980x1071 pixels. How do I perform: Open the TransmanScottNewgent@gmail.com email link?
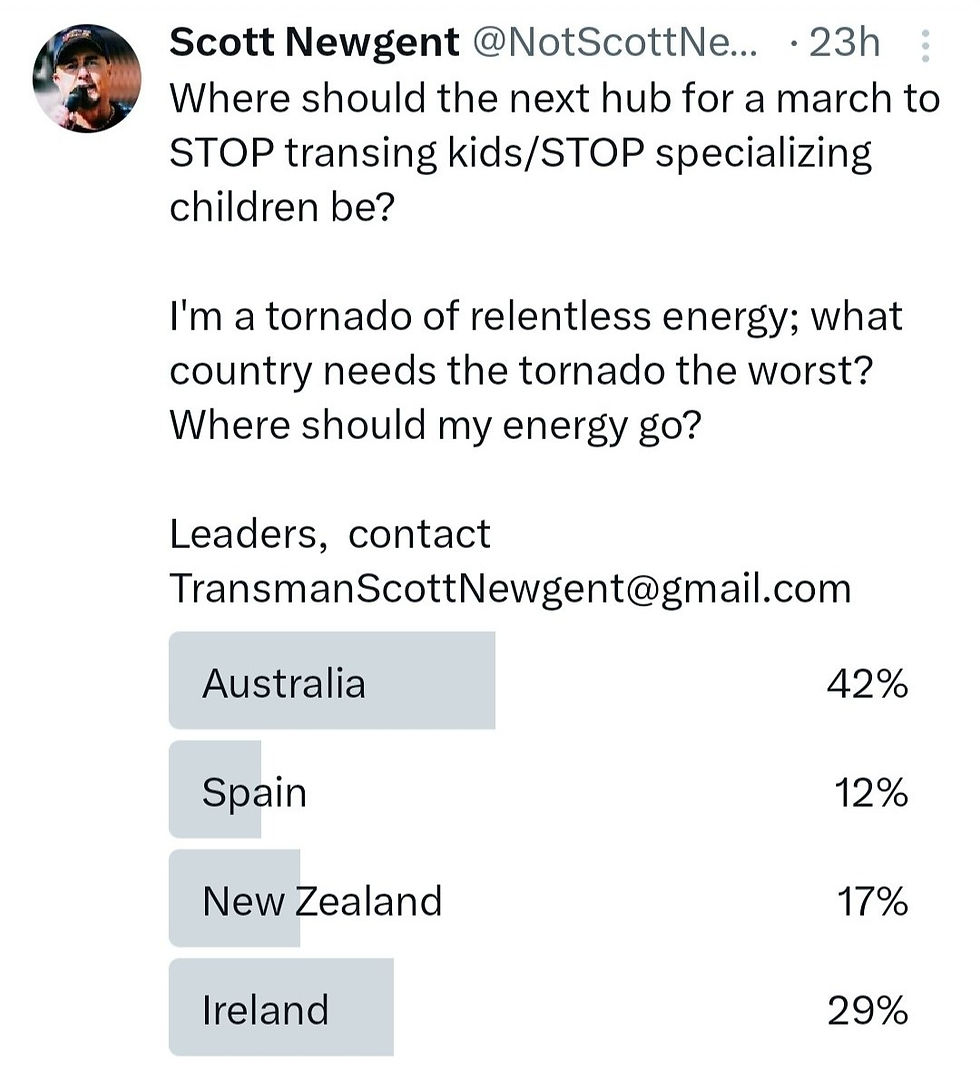tap(510, 588)
